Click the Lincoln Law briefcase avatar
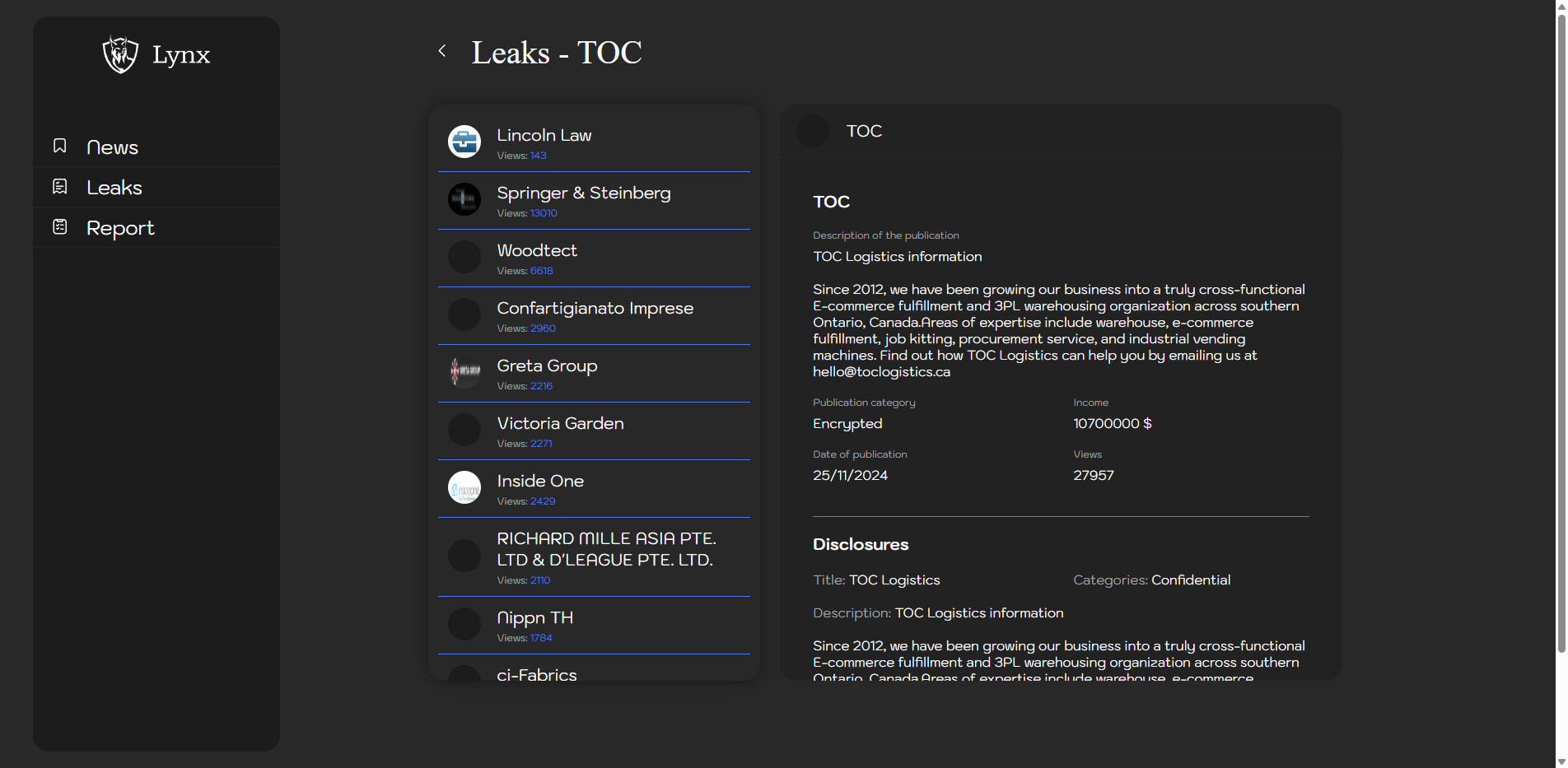 (x=464, y=142)
